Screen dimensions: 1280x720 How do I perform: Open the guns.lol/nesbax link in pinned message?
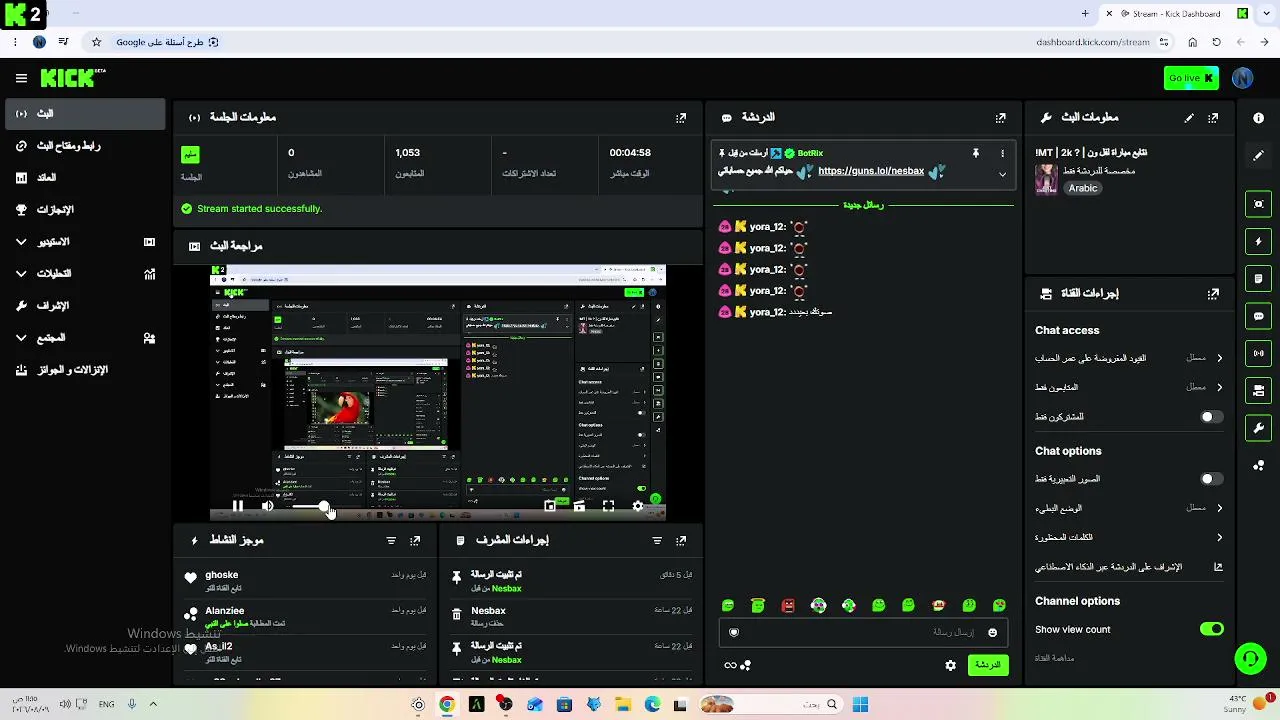871,171
